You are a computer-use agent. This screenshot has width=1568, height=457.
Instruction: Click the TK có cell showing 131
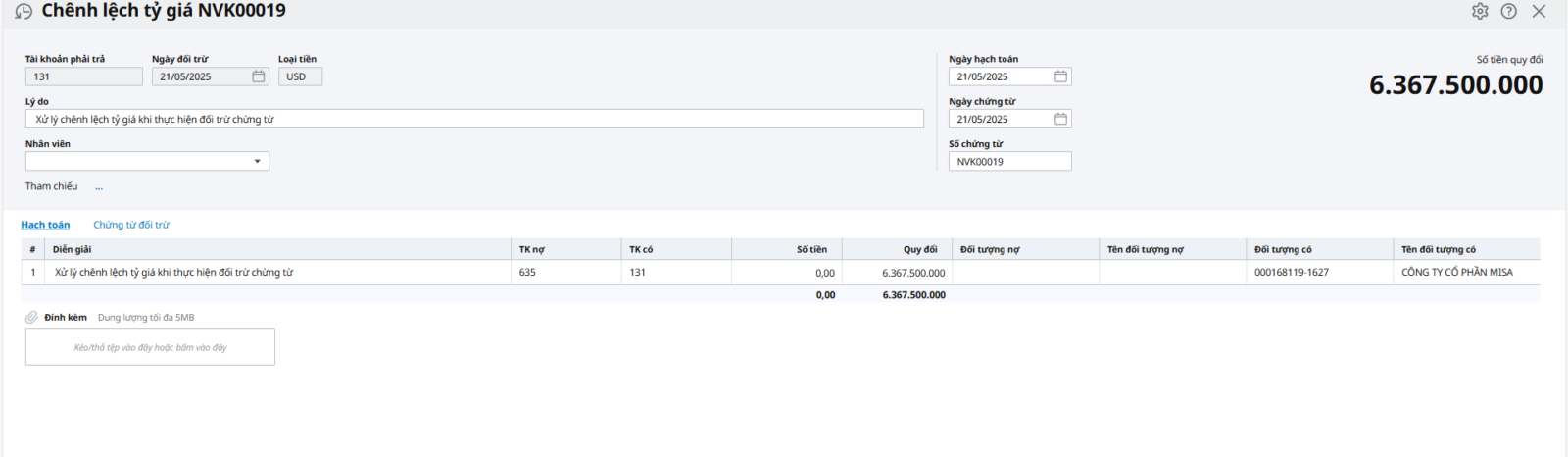675,273
